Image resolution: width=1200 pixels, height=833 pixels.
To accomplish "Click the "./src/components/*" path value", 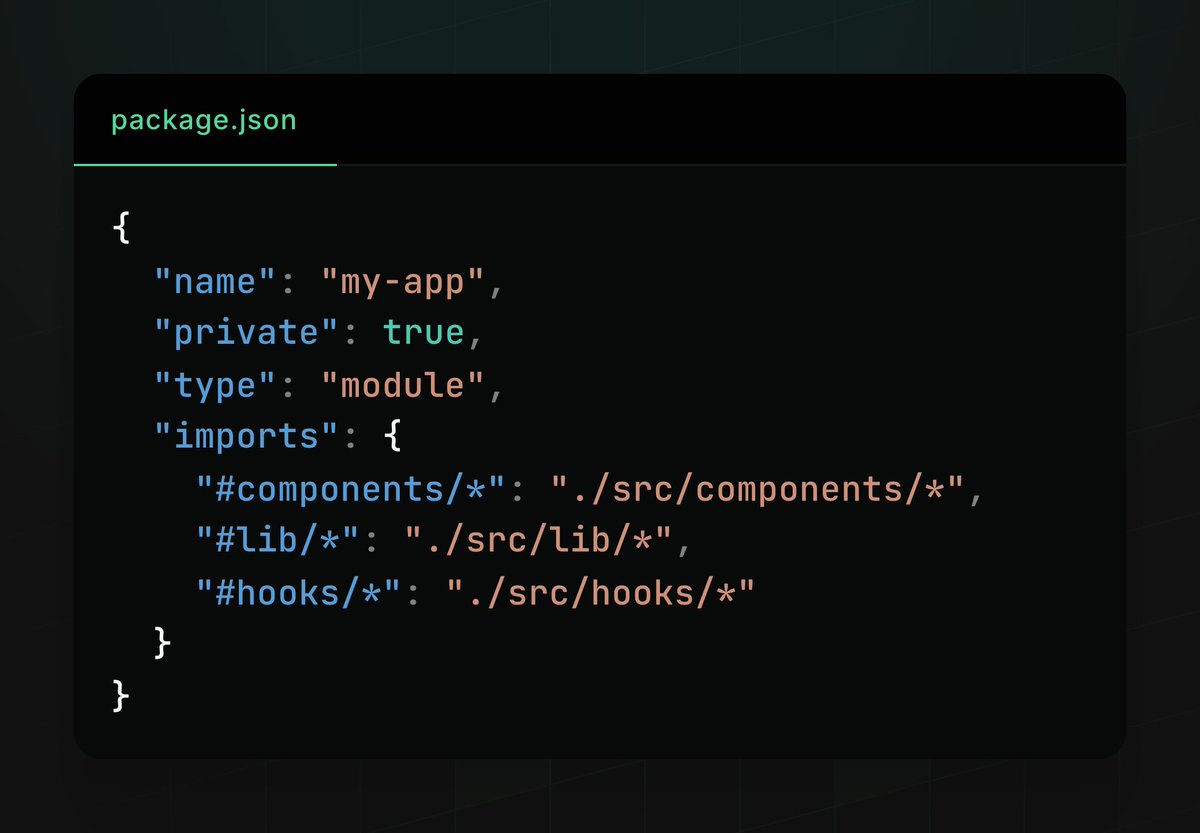I will coord(759,489).
